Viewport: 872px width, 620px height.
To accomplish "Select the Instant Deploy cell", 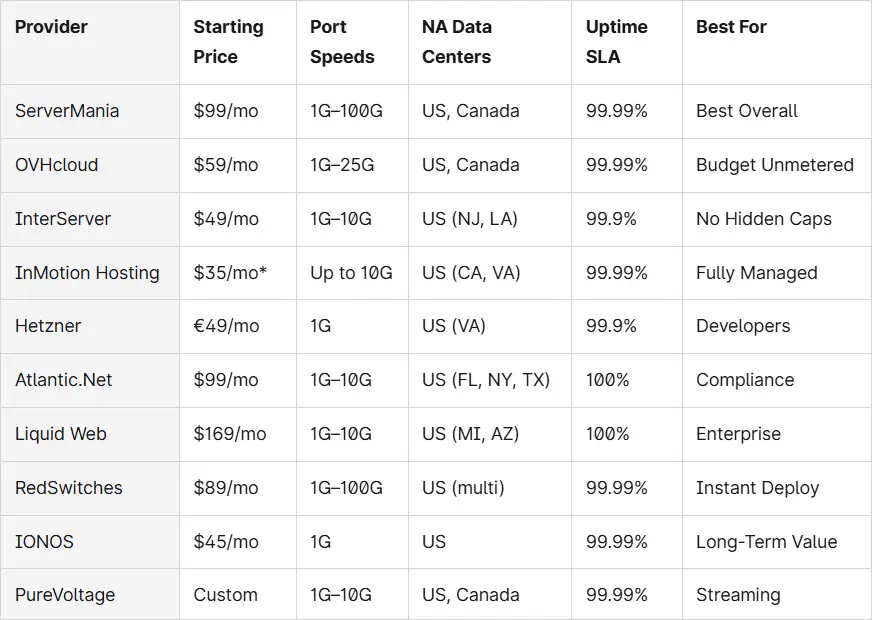I will [x=757, y=488].
